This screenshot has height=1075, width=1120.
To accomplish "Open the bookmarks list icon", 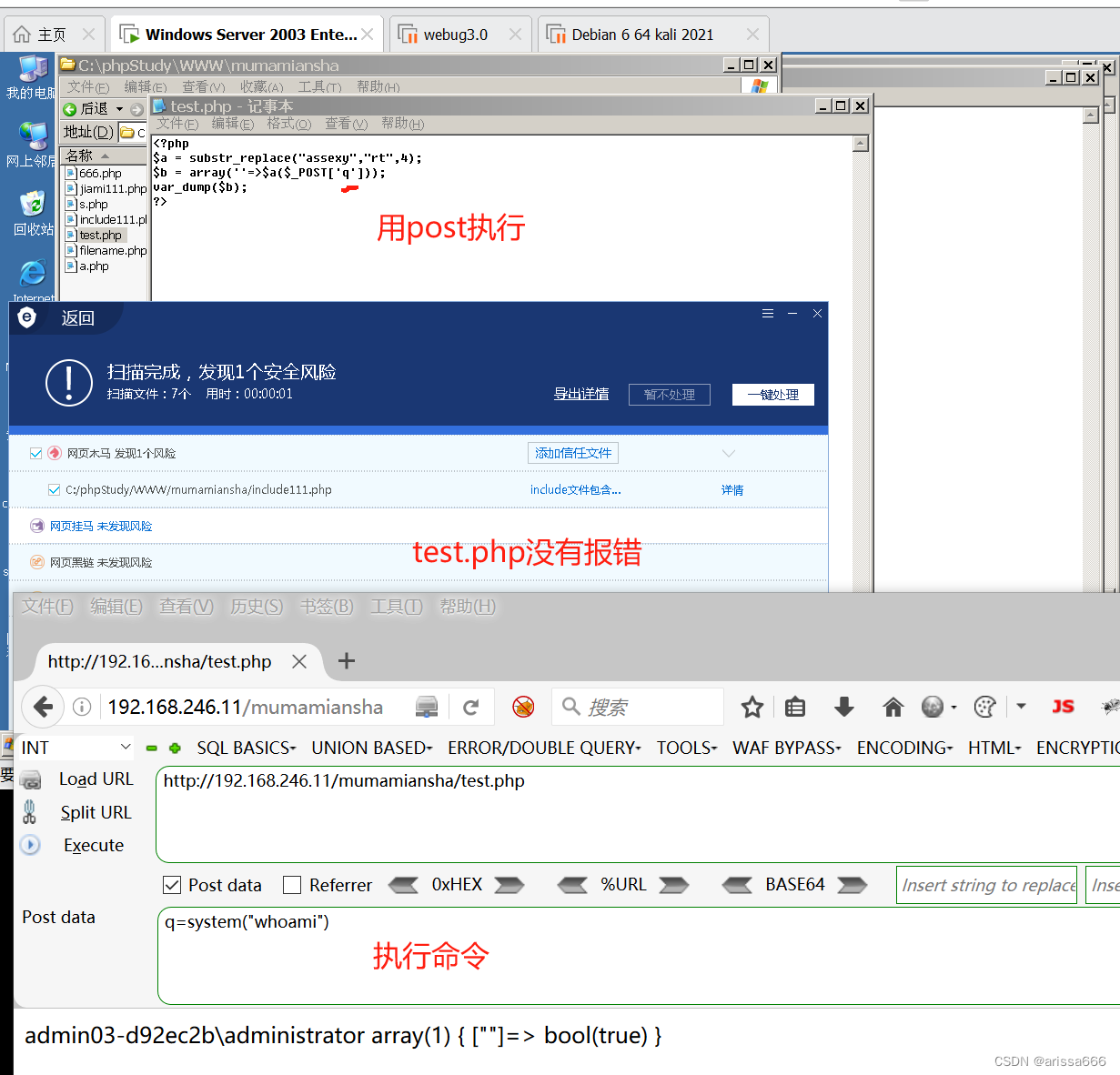I will click(x=795, y=707).
